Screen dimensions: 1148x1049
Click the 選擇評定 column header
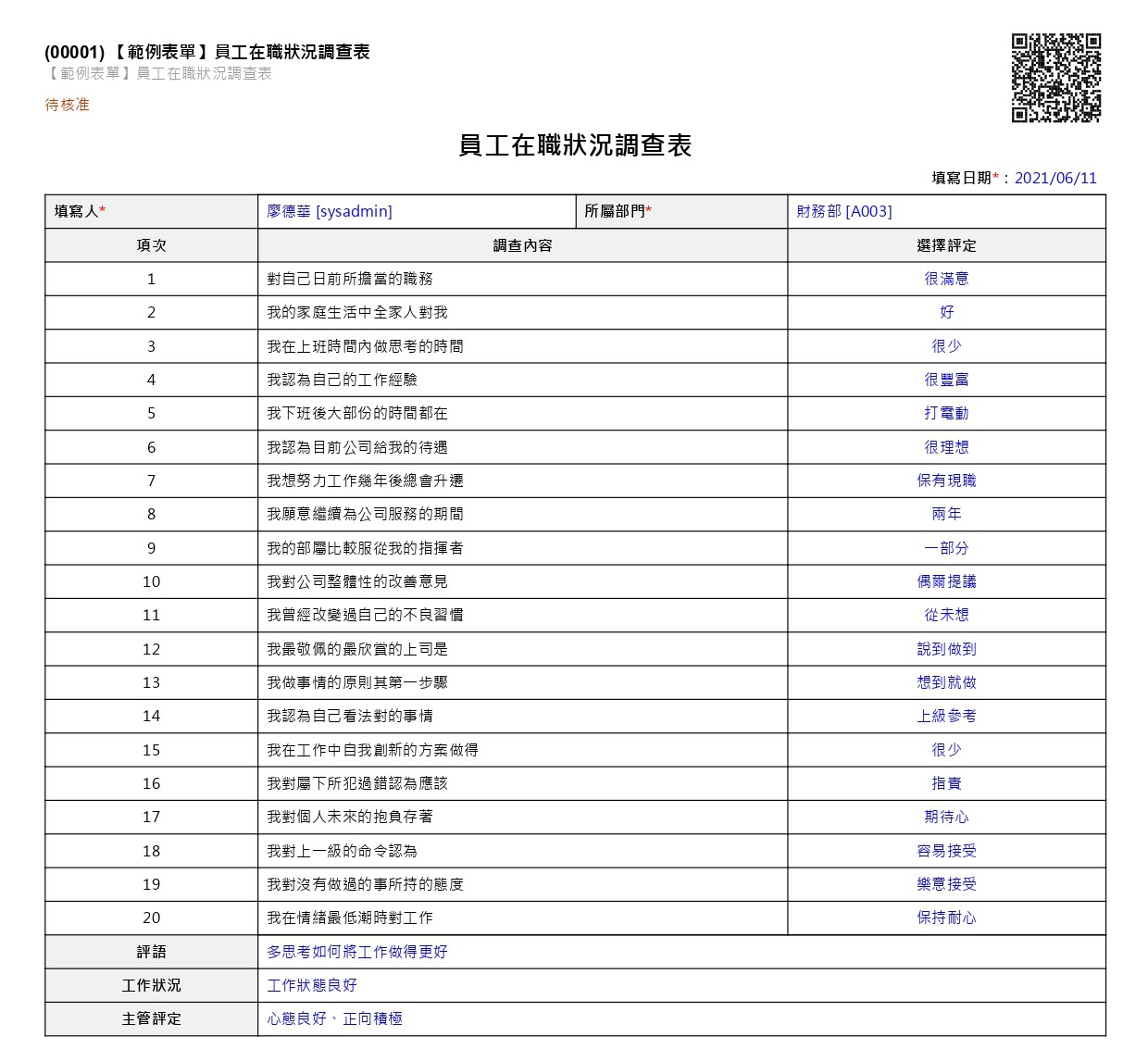(946, 245)
